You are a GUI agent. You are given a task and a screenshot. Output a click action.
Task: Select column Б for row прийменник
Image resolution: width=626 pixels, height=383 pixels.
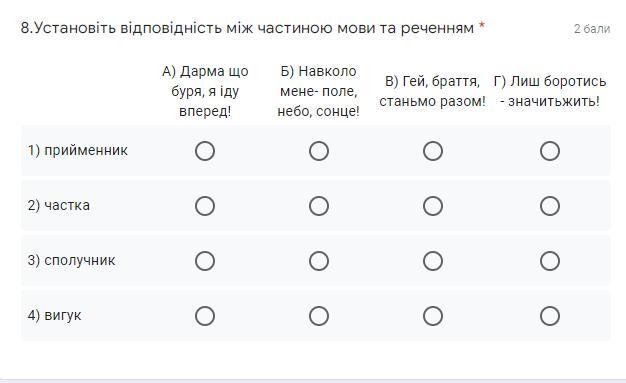[x=319, y=151]
